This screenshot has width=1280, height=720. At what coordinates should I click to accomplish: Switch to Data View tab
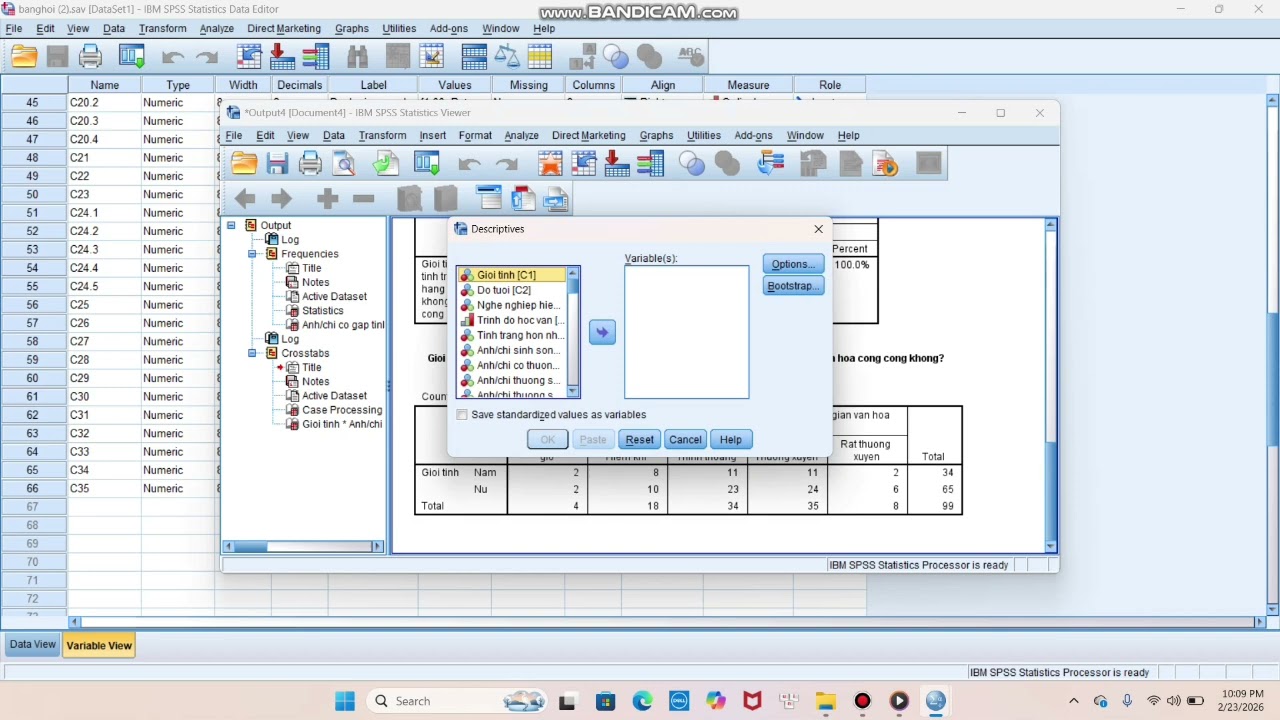pos(33,645)
